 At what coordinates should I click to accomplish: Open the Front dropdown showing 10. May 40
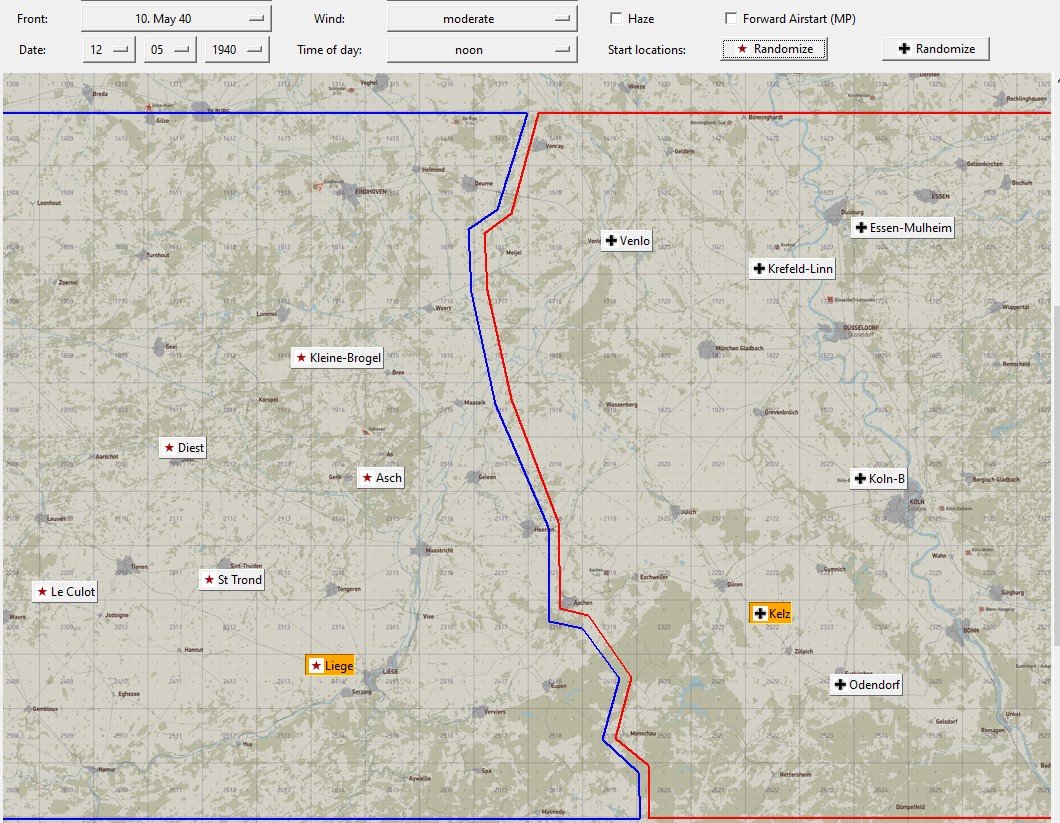point(176,18)
